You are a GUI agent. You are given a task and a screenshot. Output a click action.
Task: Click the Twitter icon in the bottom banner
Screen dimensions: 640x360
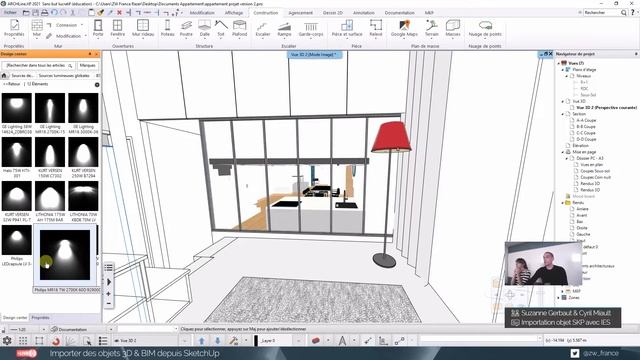click(x=575, y=353)
